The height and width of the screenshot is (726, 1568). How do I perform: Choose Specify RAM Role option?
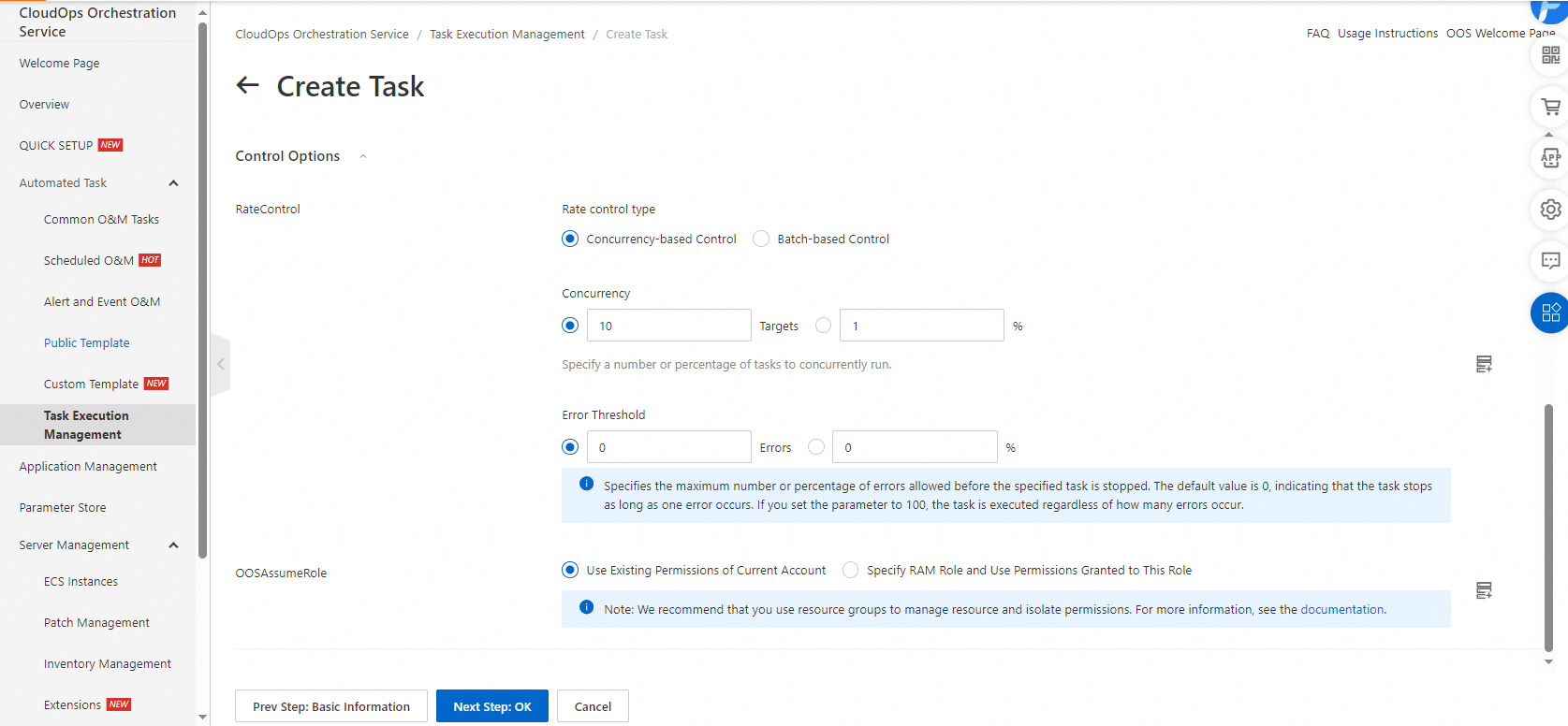click(x=850, y=570)
